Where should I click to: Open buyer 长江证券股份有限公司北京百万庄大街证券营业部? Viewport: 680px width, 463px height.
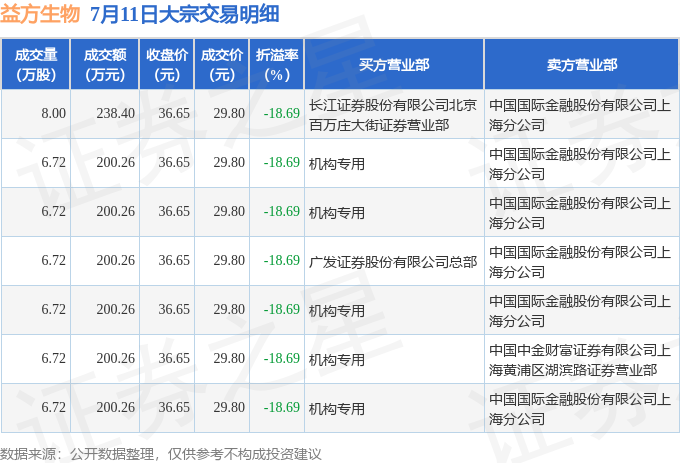pos(392,115)
